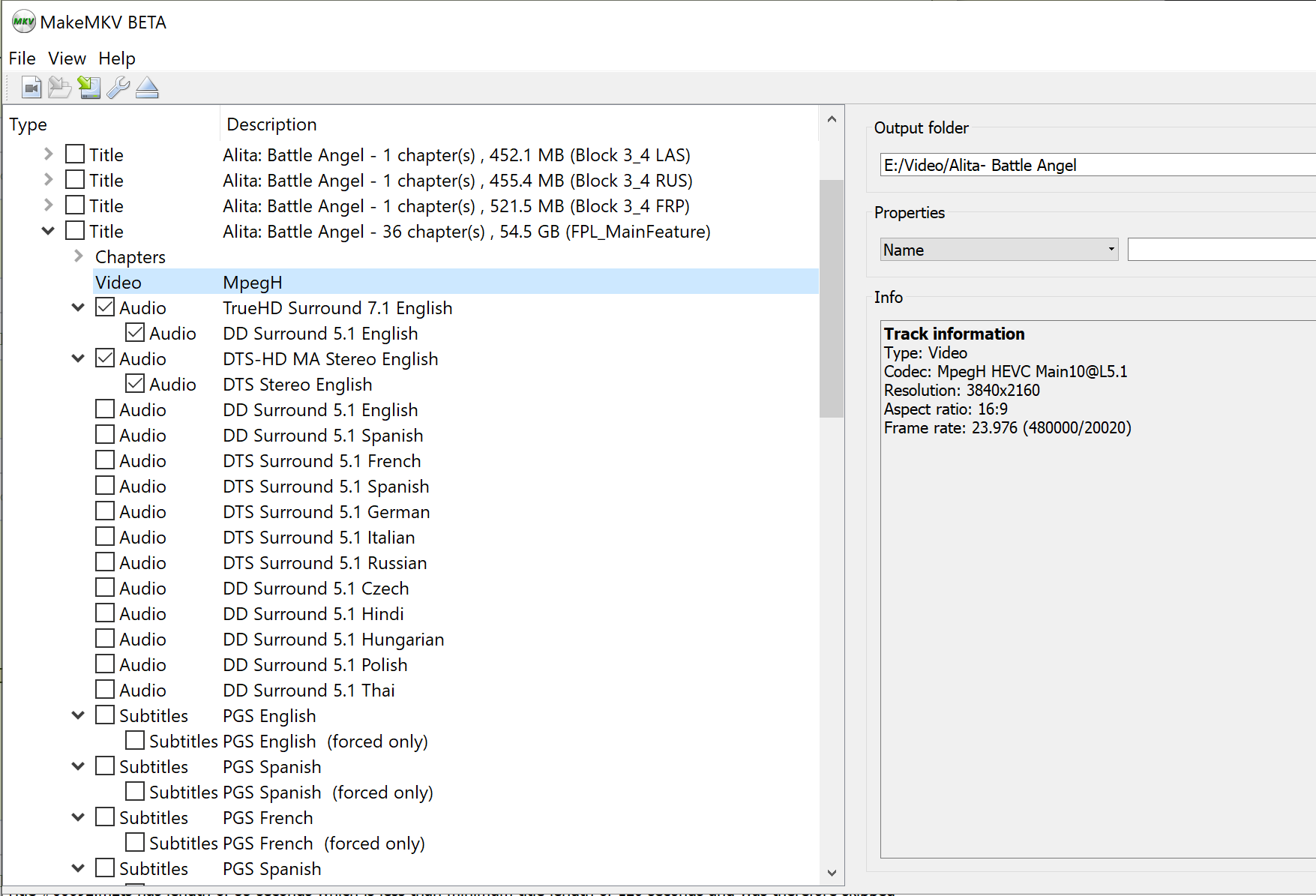1316x896 pixels.
Task: Check DD Surround 5.1 Thai audio
Action: (x=105, y=690)
